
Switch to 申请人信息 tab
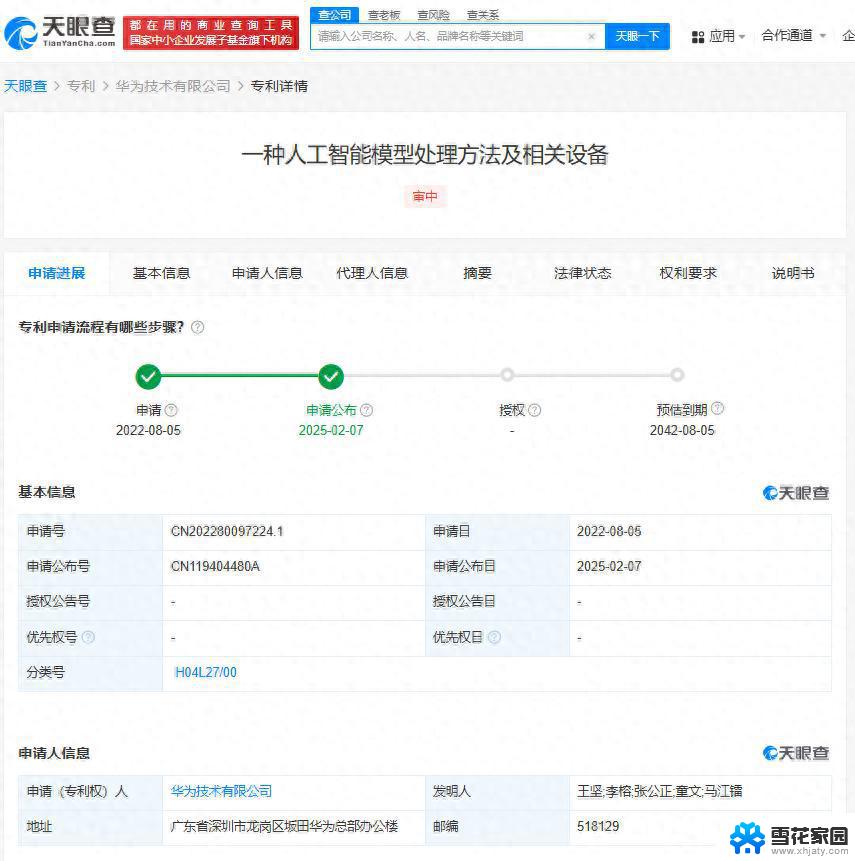click(267, 273)
